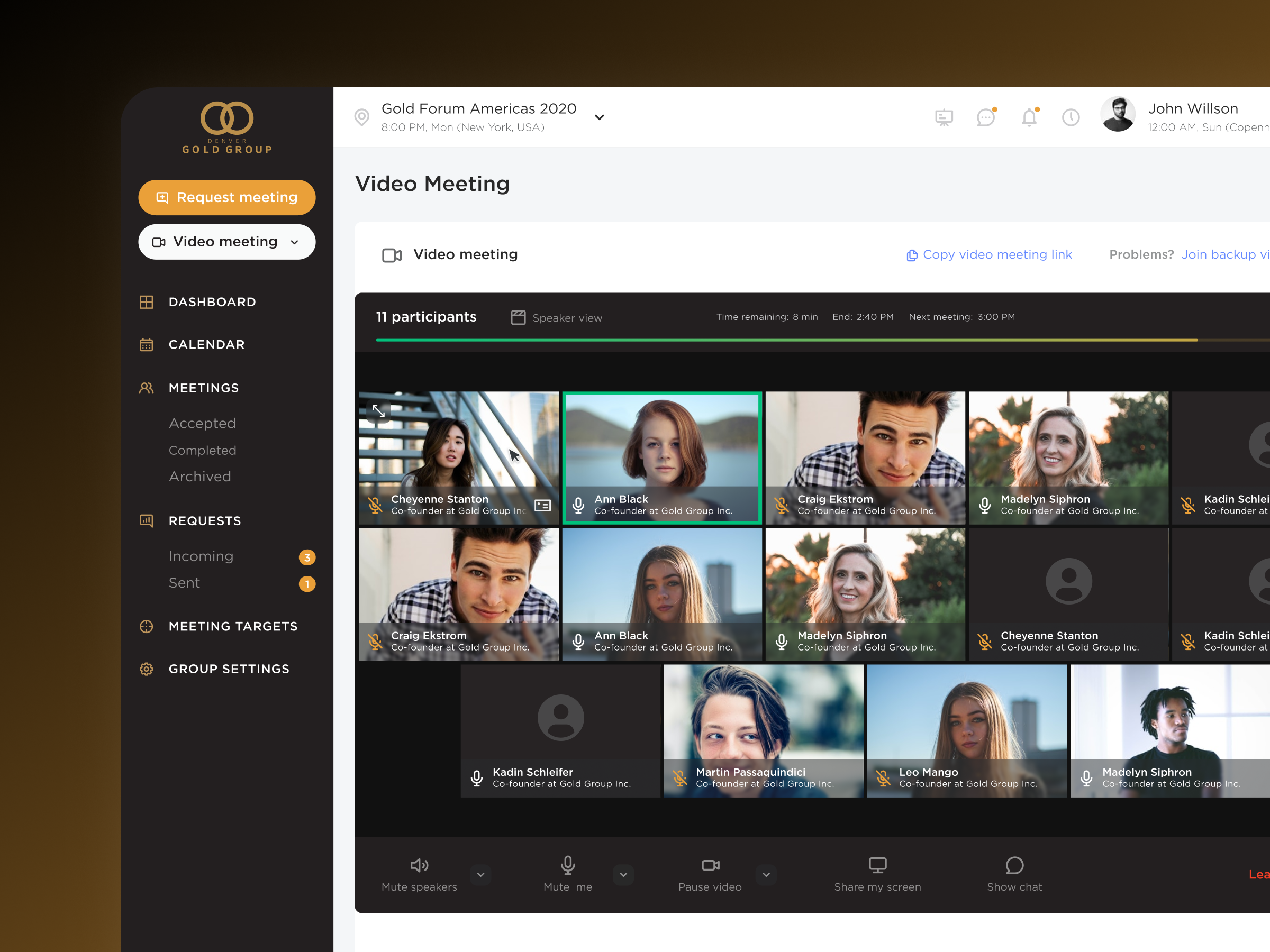
Task: Click the notification bell icon
Action: pos(1029,117)
